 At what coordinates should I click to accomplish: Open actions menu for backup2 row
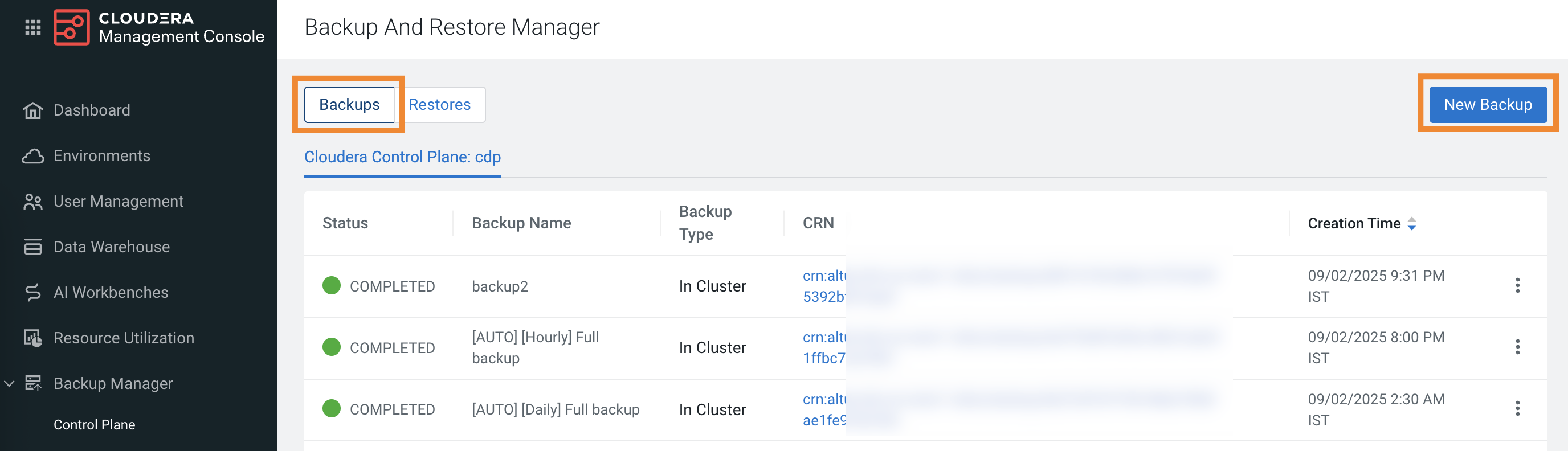pyautogui.click(x=1517, y=285)
